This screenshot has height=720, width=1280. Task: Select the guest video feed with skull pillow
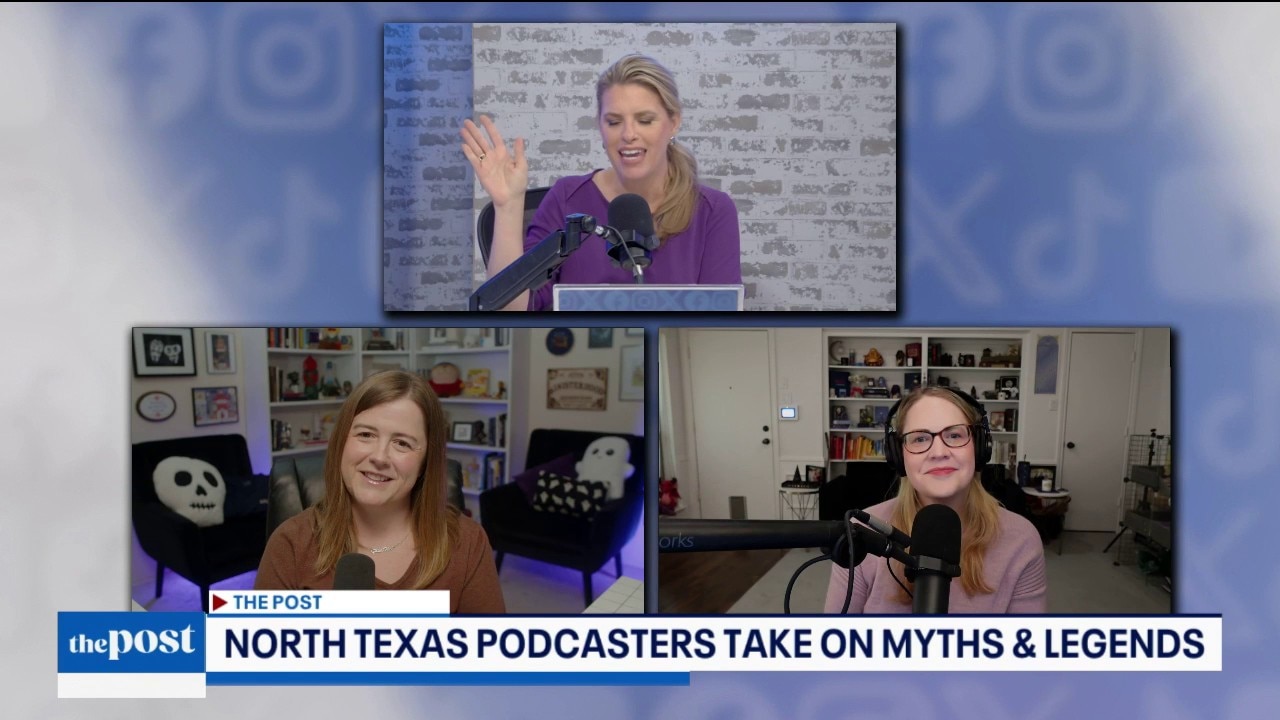[388, 470]
